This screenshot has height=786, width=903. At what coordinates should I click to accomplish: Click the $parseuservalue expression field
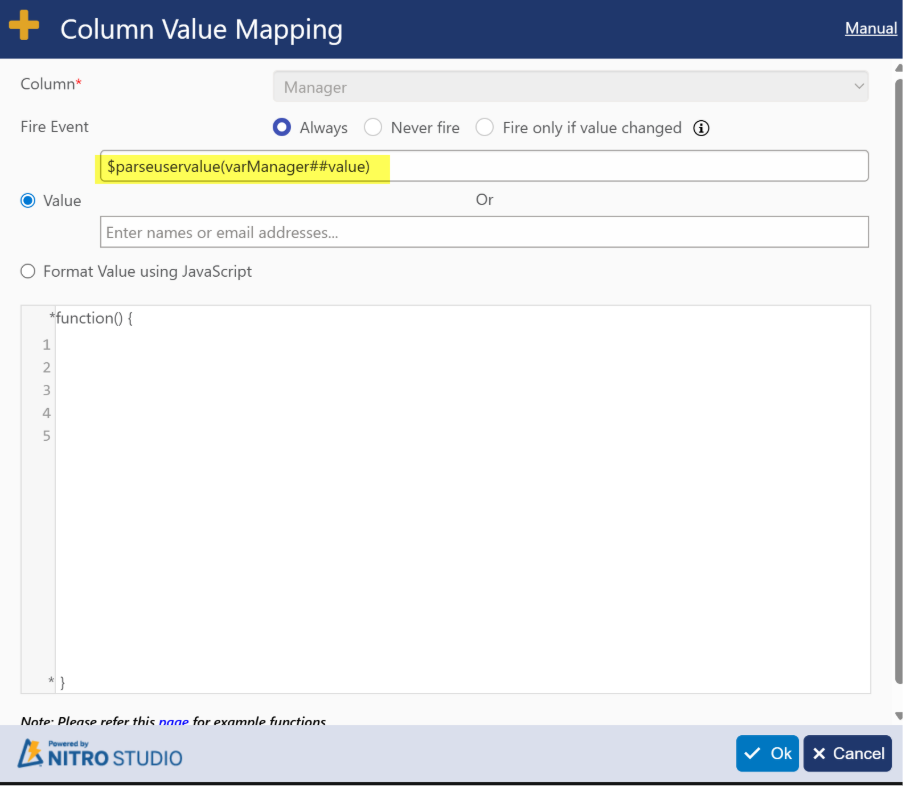484,166
